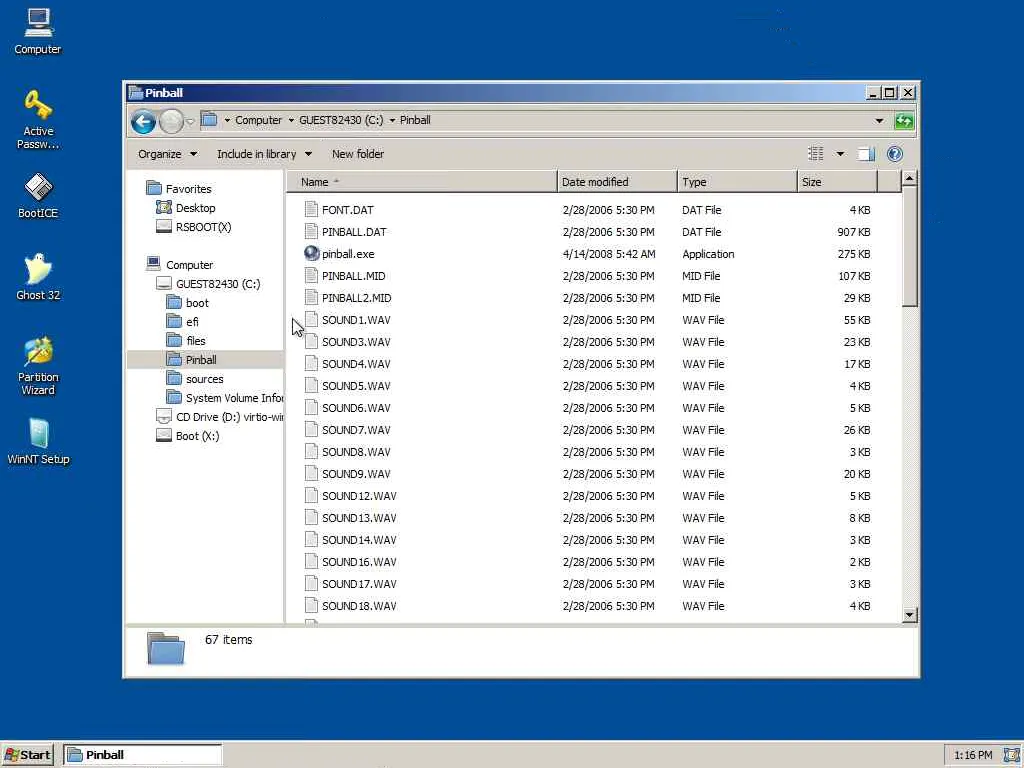Sort by the Size column header

[838, 182]
